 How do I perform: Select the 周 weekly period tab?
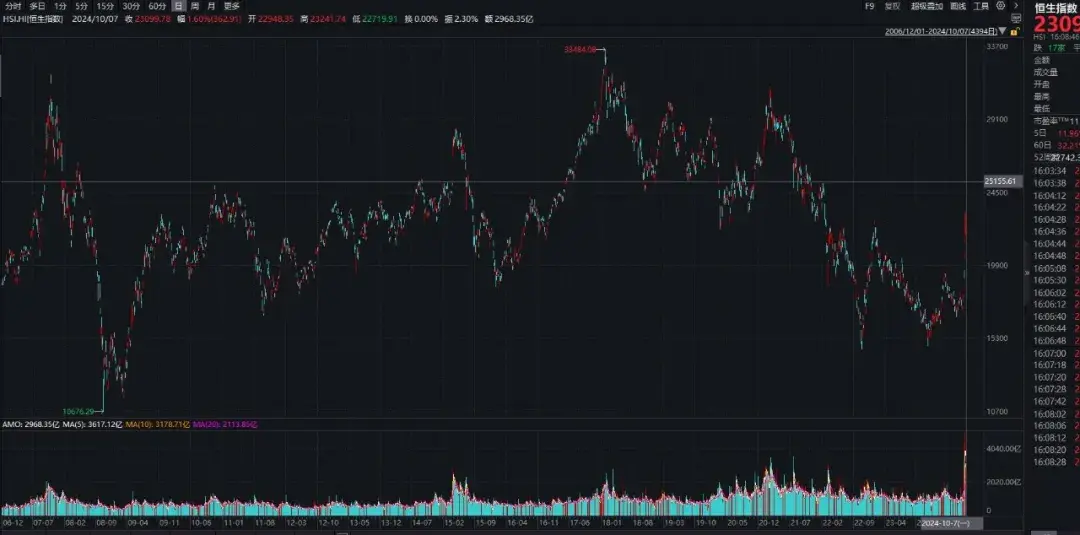point(195,6)
